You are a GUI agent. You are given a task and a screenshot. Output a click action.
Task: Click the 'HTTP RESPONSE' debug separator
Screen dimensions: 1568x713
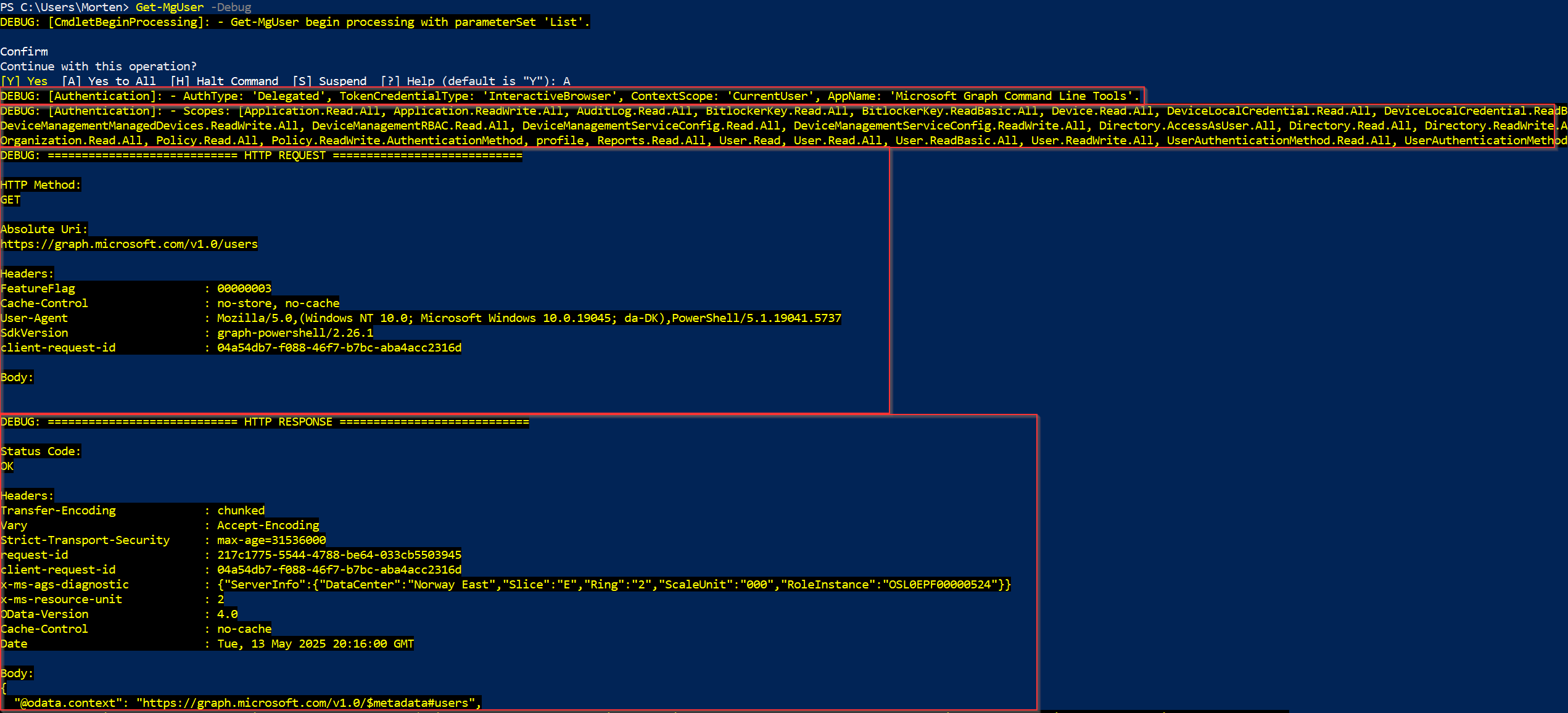pyautogui.click(x=265, y=422)
